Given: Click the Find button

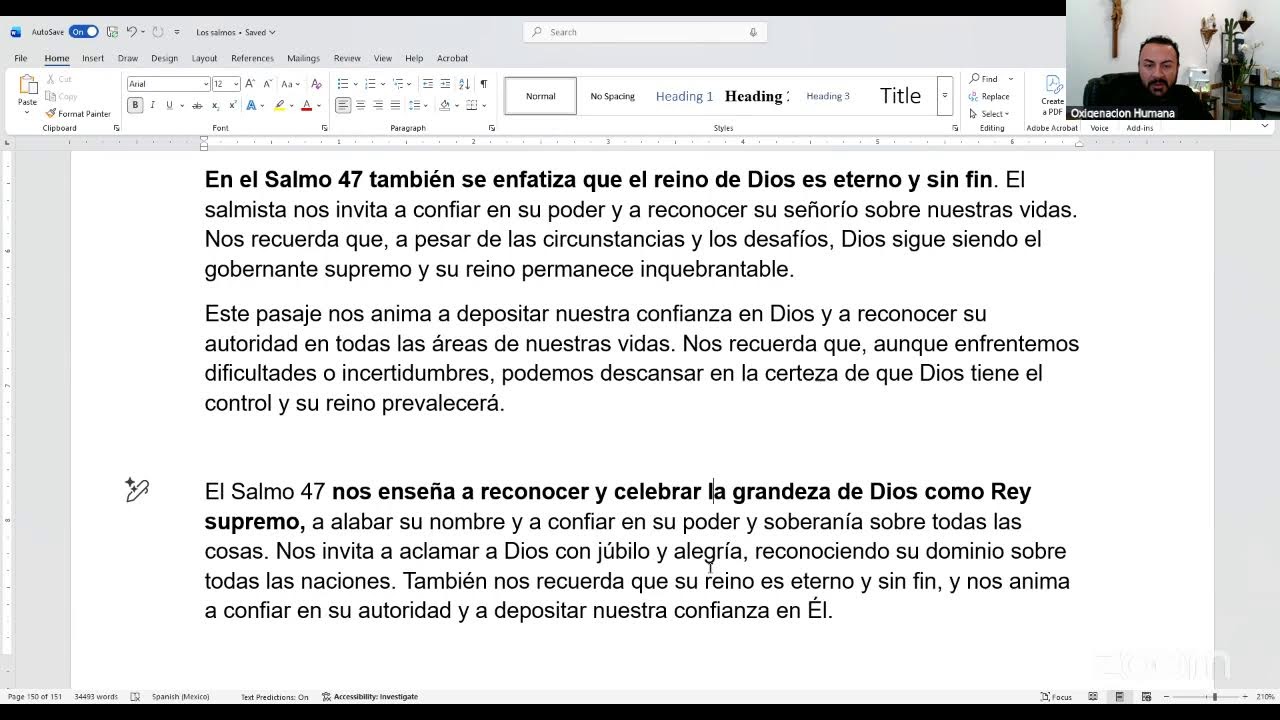Looking at the screenshot, I should coord(984,79).
